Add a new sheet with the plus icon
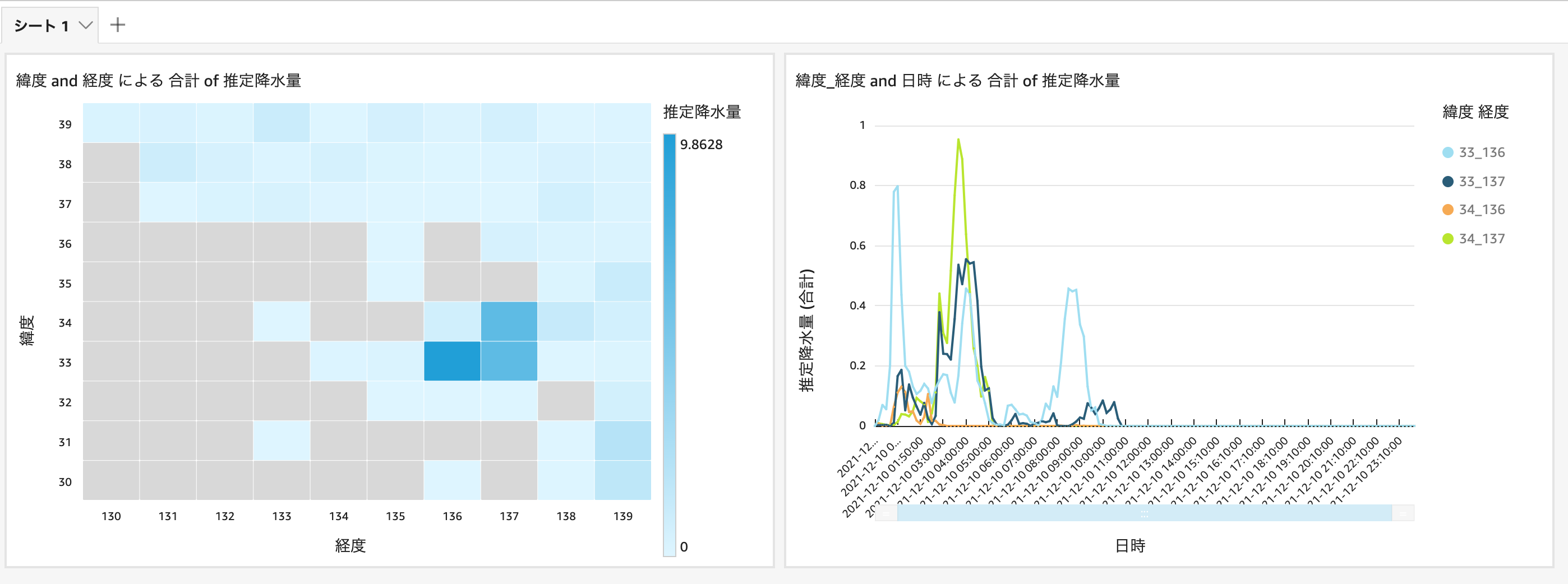This screenshot has height=584, width=1568. (x=117, y=25)
